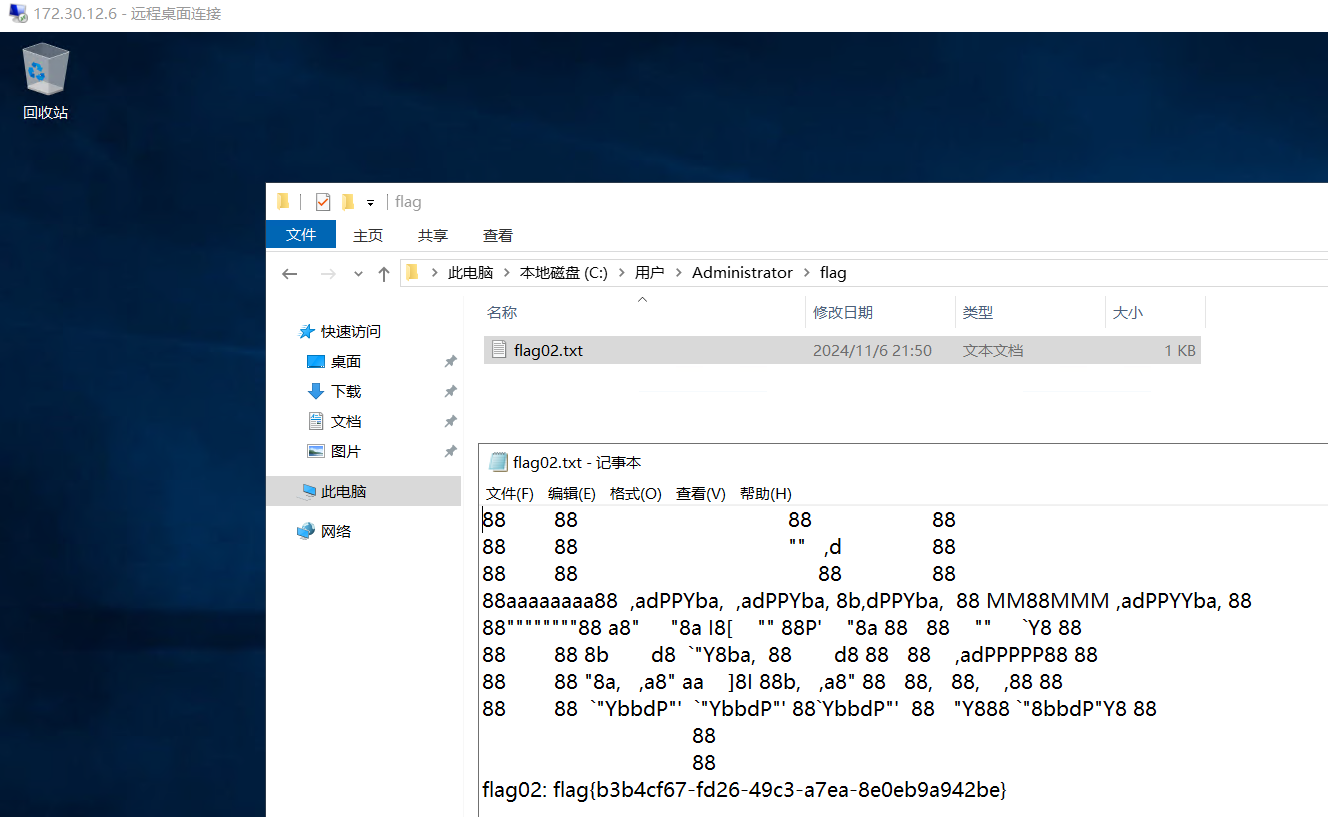Click the 1 KB size cell

[x=1180, y=351]
